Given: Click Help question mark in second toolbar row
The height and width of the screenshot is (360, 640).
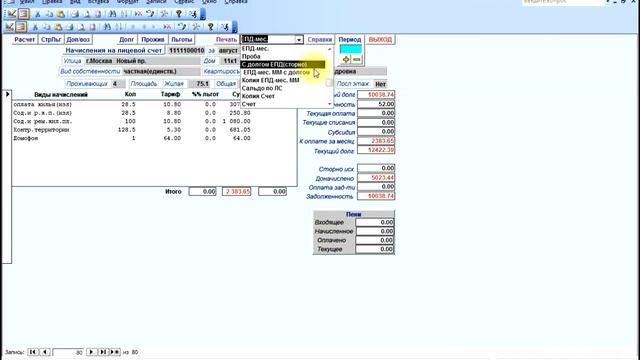Looking at the screenshot, I should [x=211, y=27].
